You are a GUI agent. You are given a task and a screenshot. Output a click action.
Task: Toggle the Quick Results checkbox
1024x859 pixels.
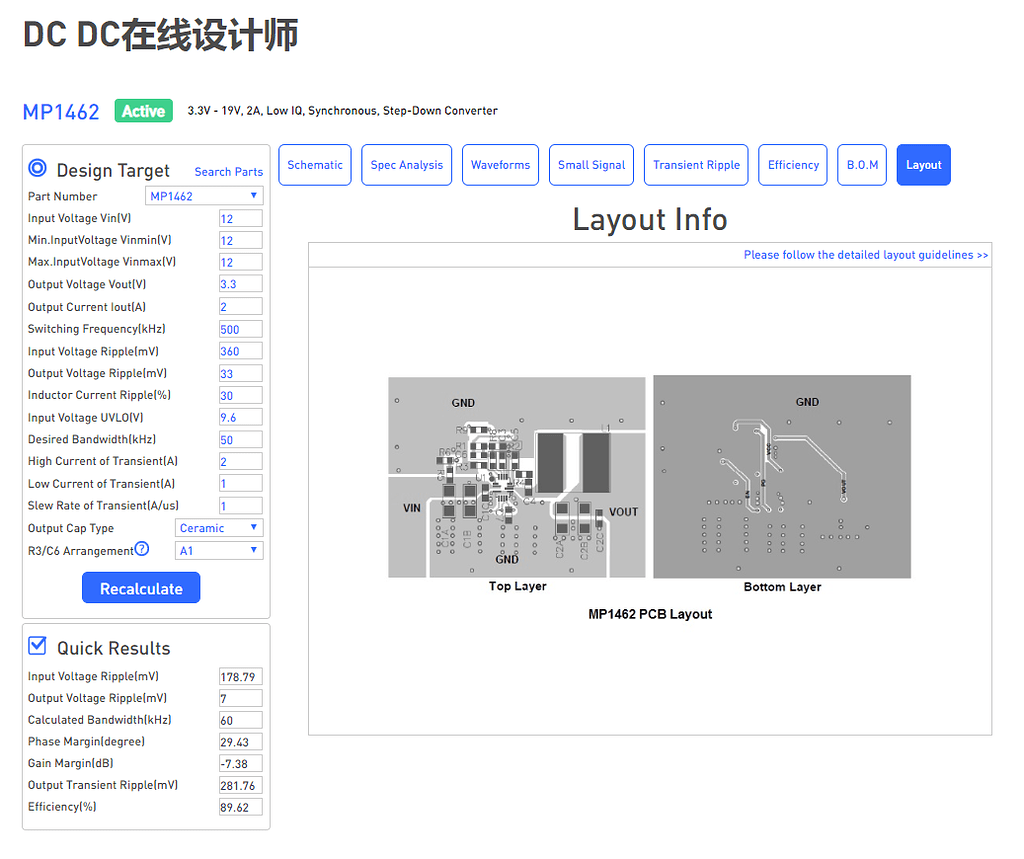pos(36,645)
